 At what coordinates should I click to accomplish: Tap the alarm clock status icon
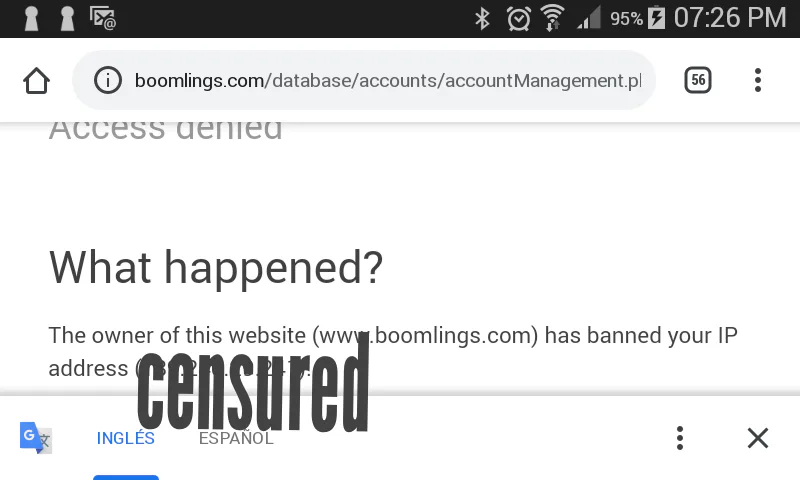(x=518, y=19)
